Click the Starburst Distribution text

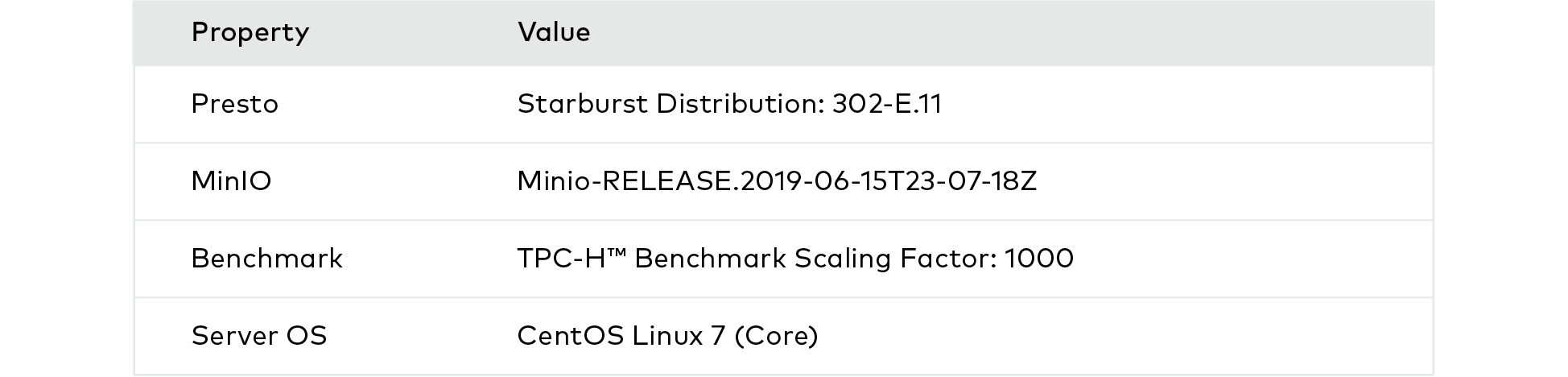(671, 104)
